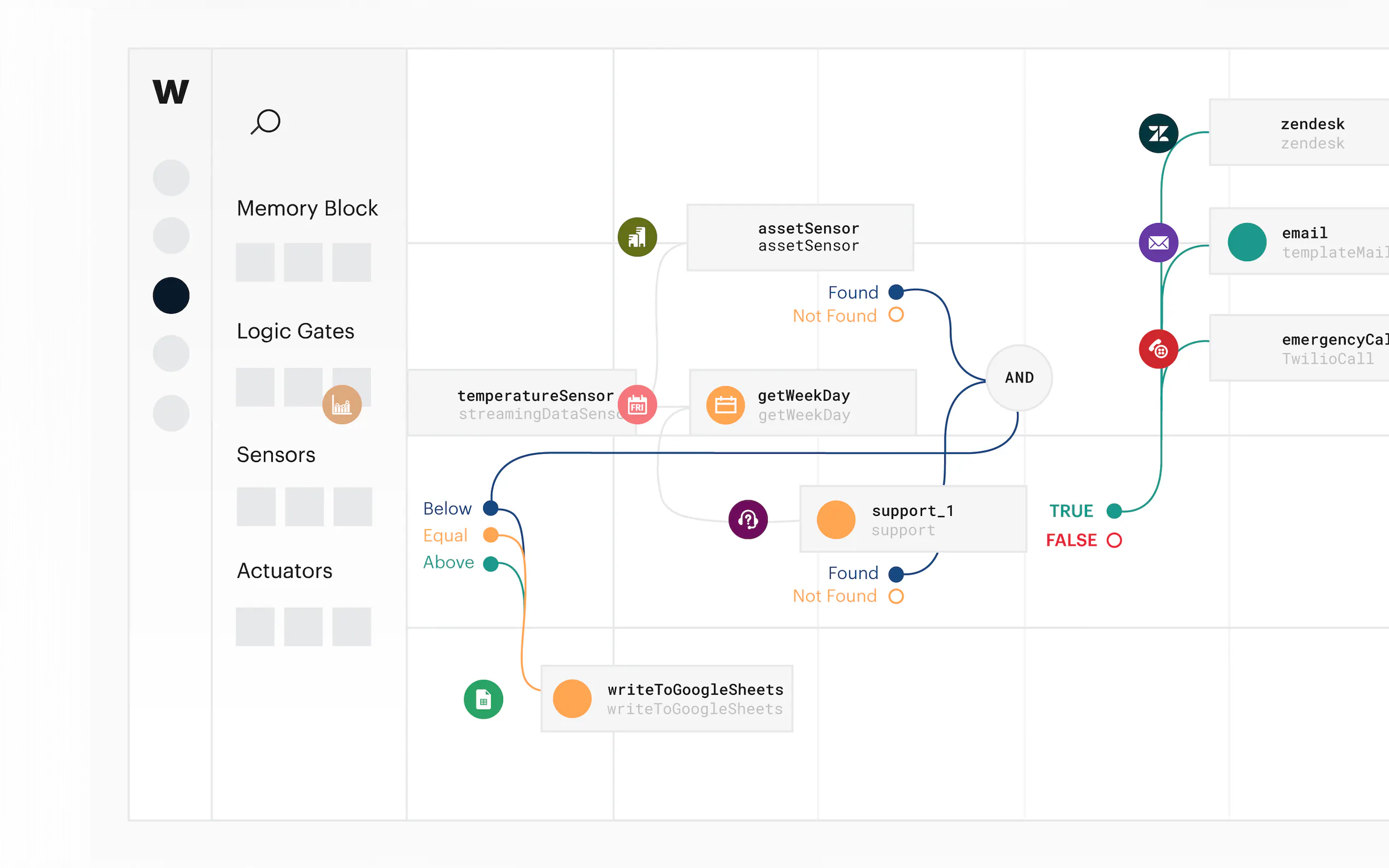Click the red Twilio call icon
The width and height of the screenshot is (1389, 868).
click(1158, 349)
